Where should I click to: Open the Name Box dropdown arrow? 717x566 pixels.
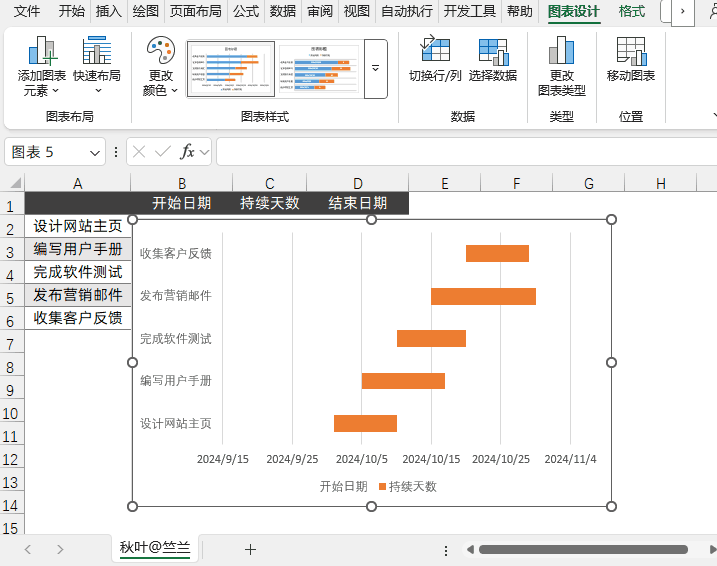[95, 153]
